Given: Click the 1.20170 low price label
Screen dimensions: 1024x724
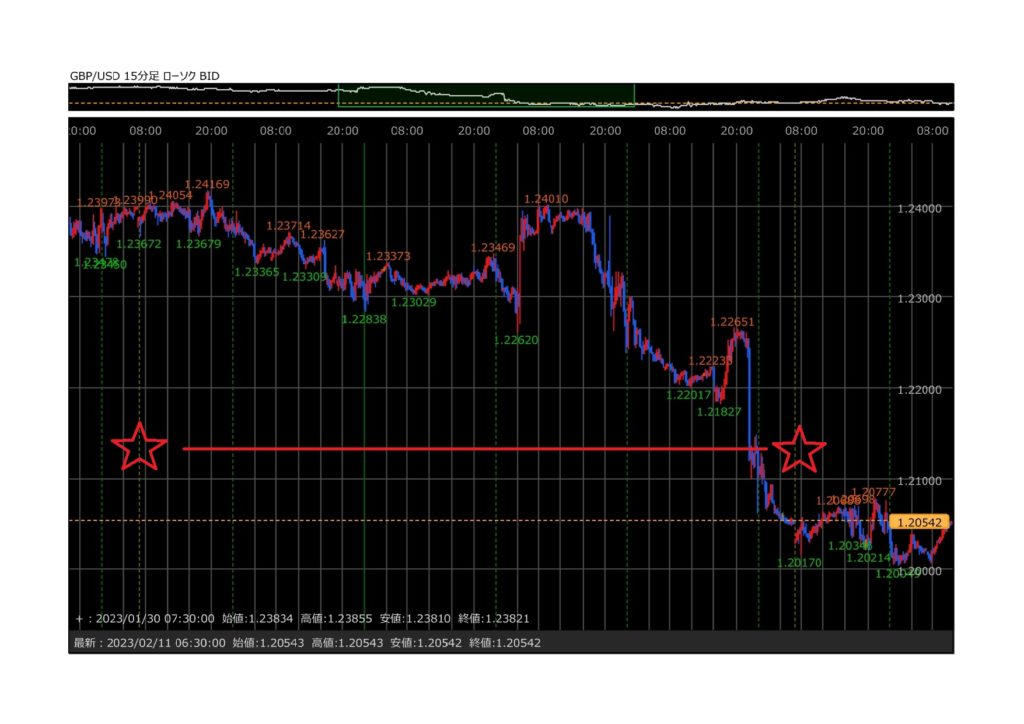Looking at the screenshot, I should click(799, 563).
